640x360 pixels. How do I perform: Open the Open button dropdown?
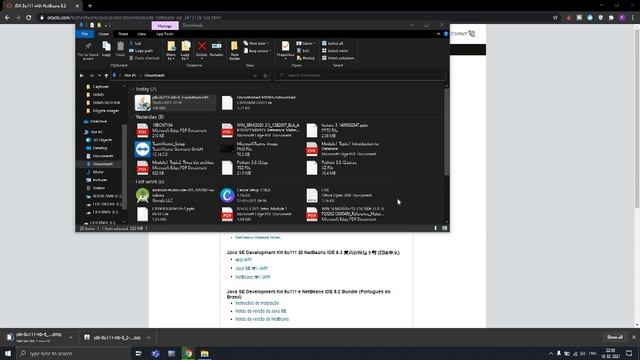tap(306, 43)
